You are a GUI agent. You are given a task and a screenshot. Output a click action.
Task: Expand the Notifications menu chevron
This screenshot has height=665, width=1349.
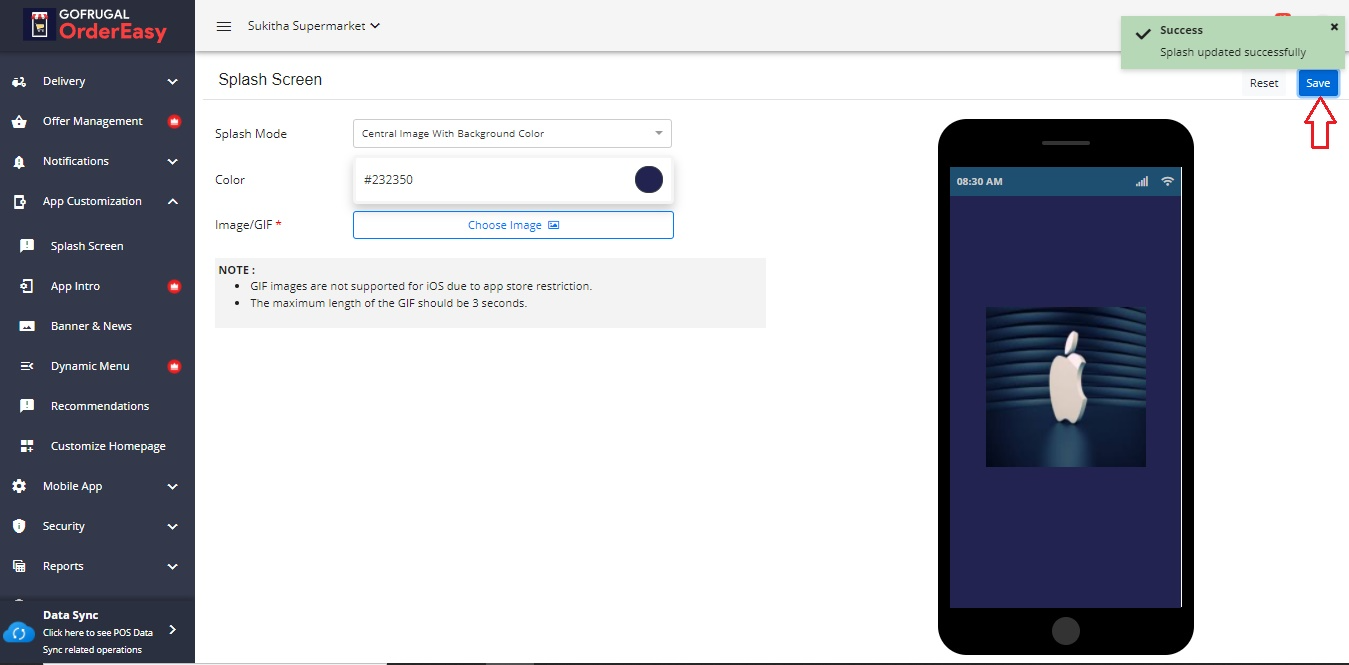pyautogui.click(x=173, y=161)
